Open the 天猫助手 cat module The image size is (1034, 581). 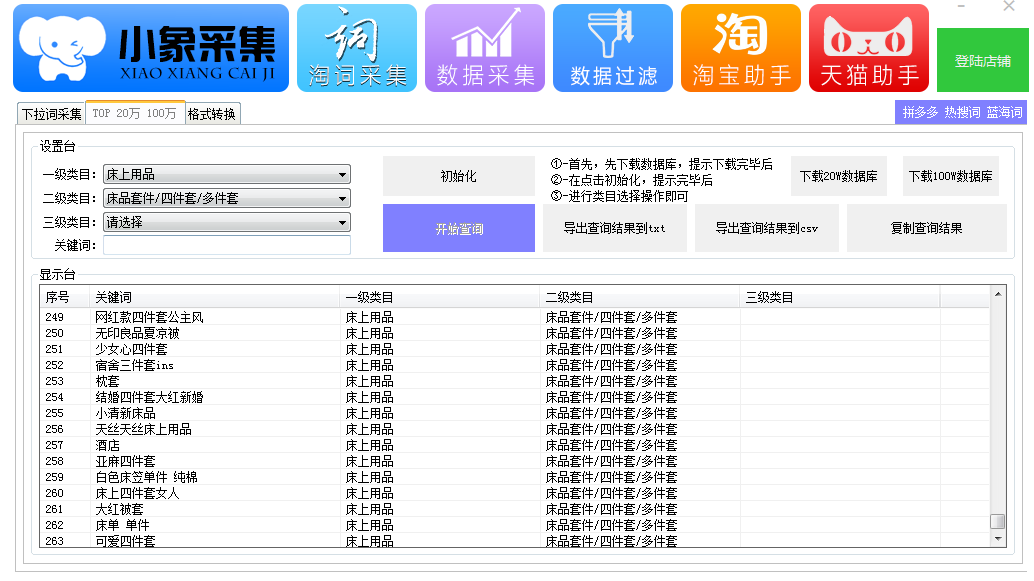tap(868, 48)
